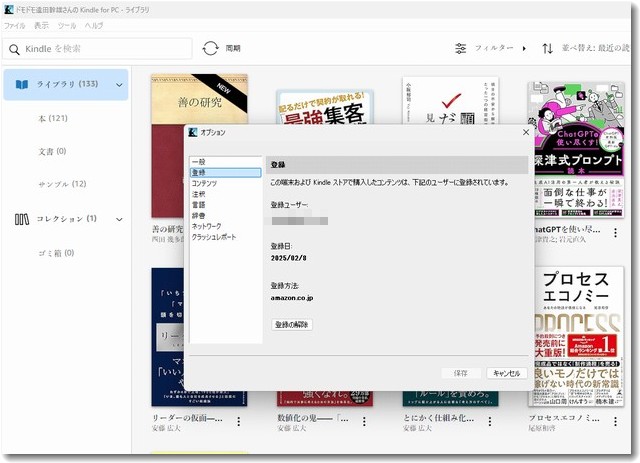
Task: Select 登録 in options list
Action: point(226,172)
